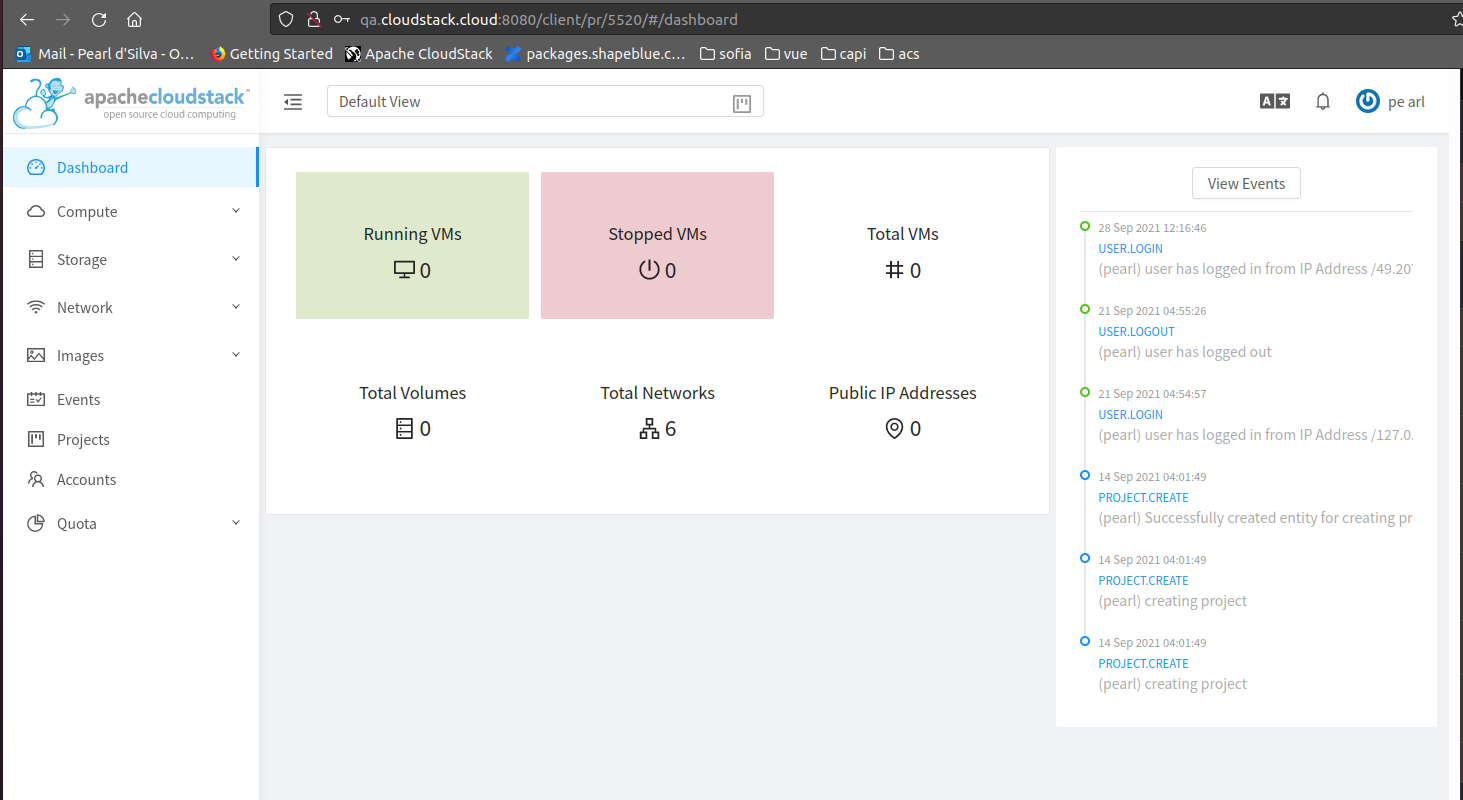Click the Apache CloudStack logo

tap(130, 102)
